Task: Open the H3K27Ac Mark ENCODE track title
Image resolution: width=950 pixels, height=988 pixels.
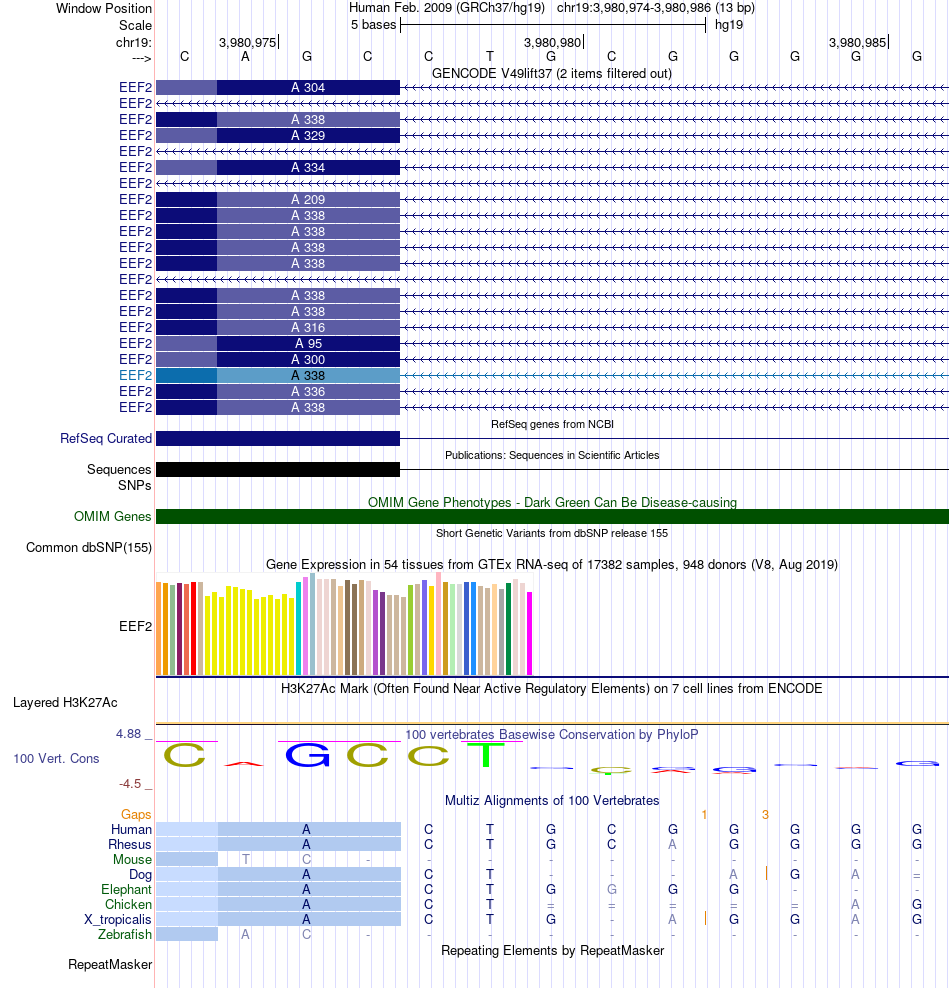Action: (x=552, y=689)
